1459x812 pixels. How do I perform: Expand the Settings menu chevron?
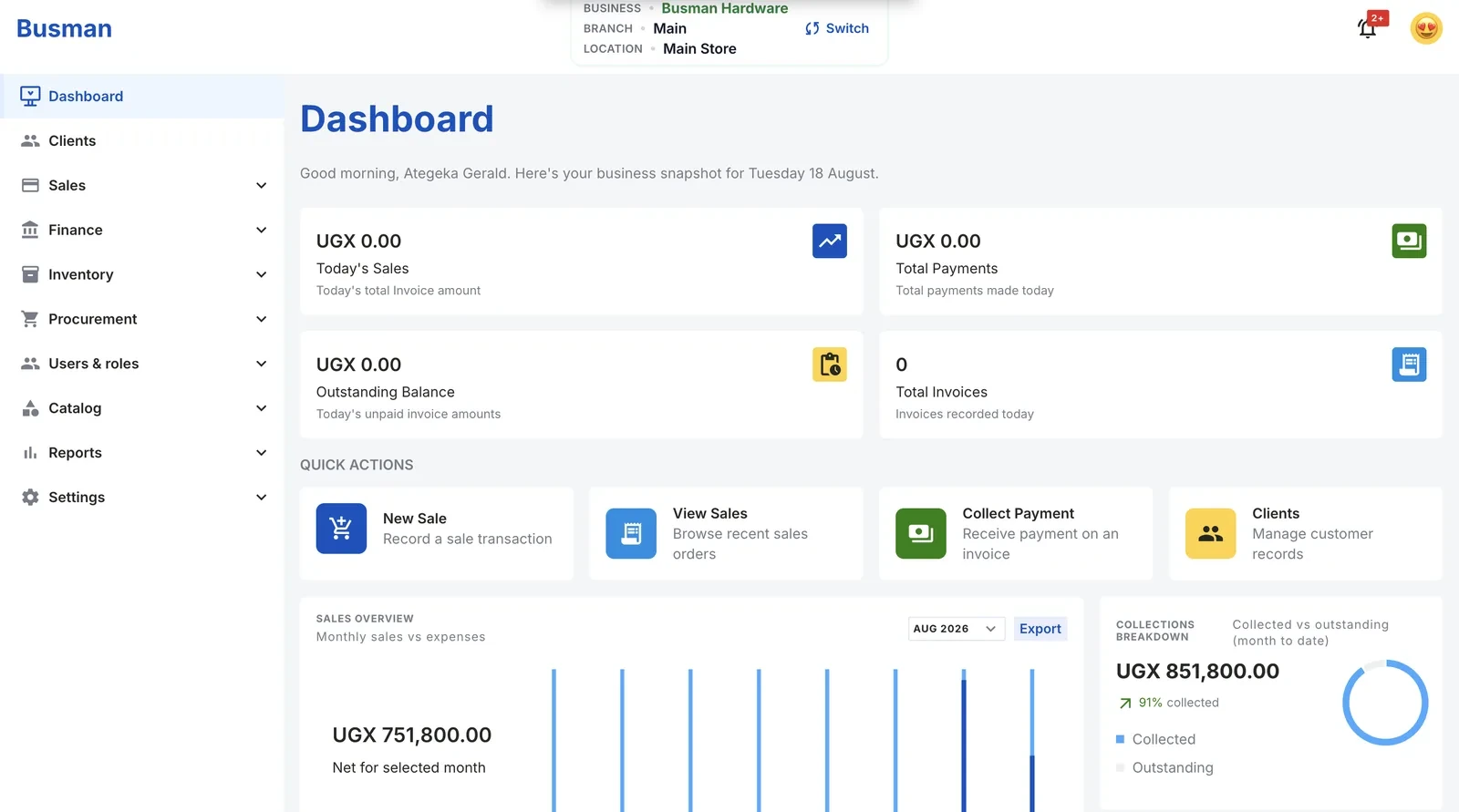[262, 498]
